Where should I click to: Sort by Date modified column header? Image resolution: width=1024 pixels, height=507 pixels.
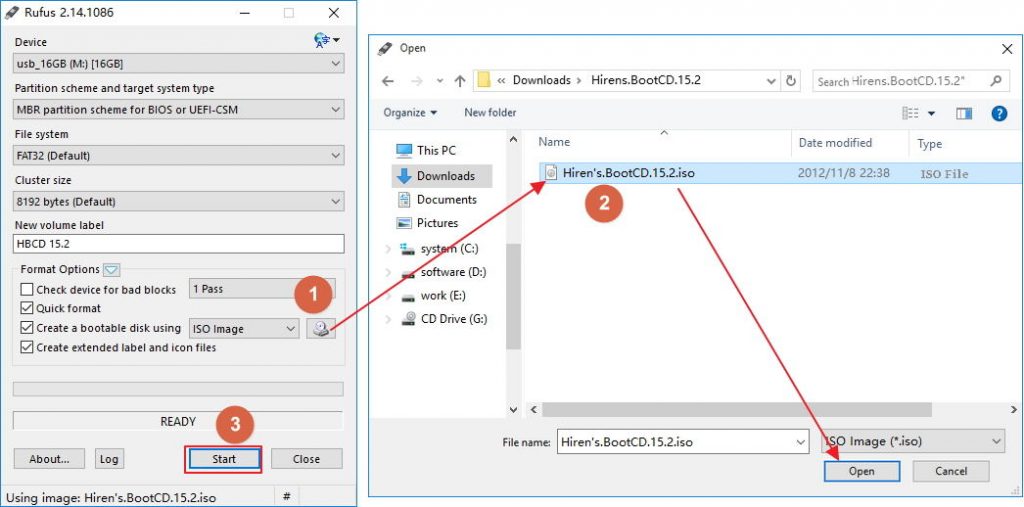(835, 142)
